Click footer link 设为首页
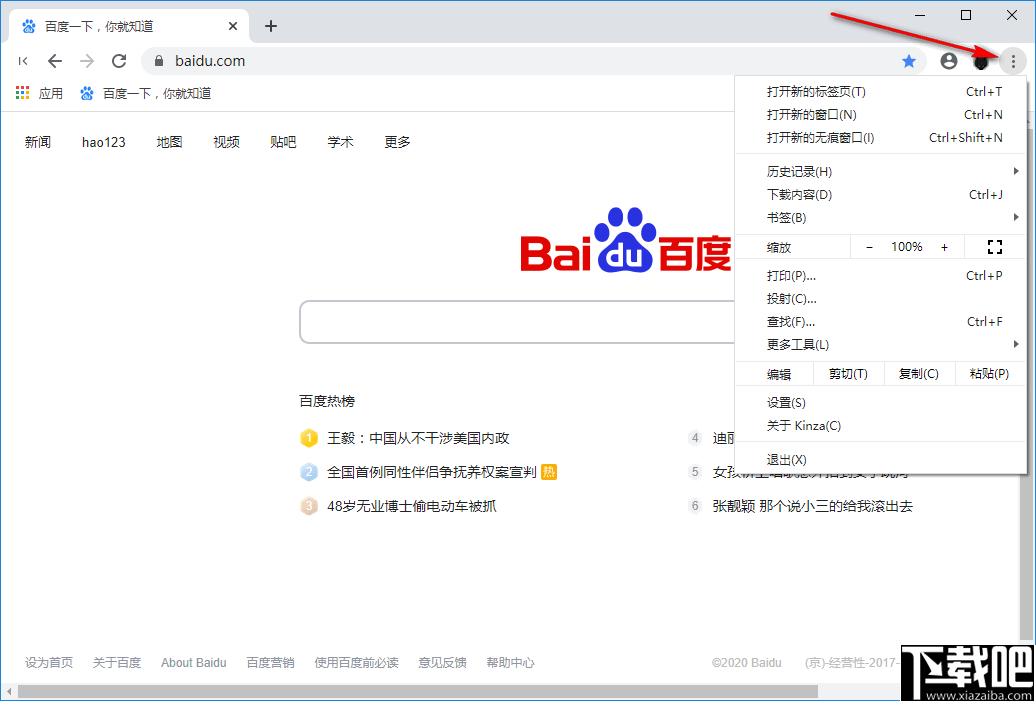 49,663
